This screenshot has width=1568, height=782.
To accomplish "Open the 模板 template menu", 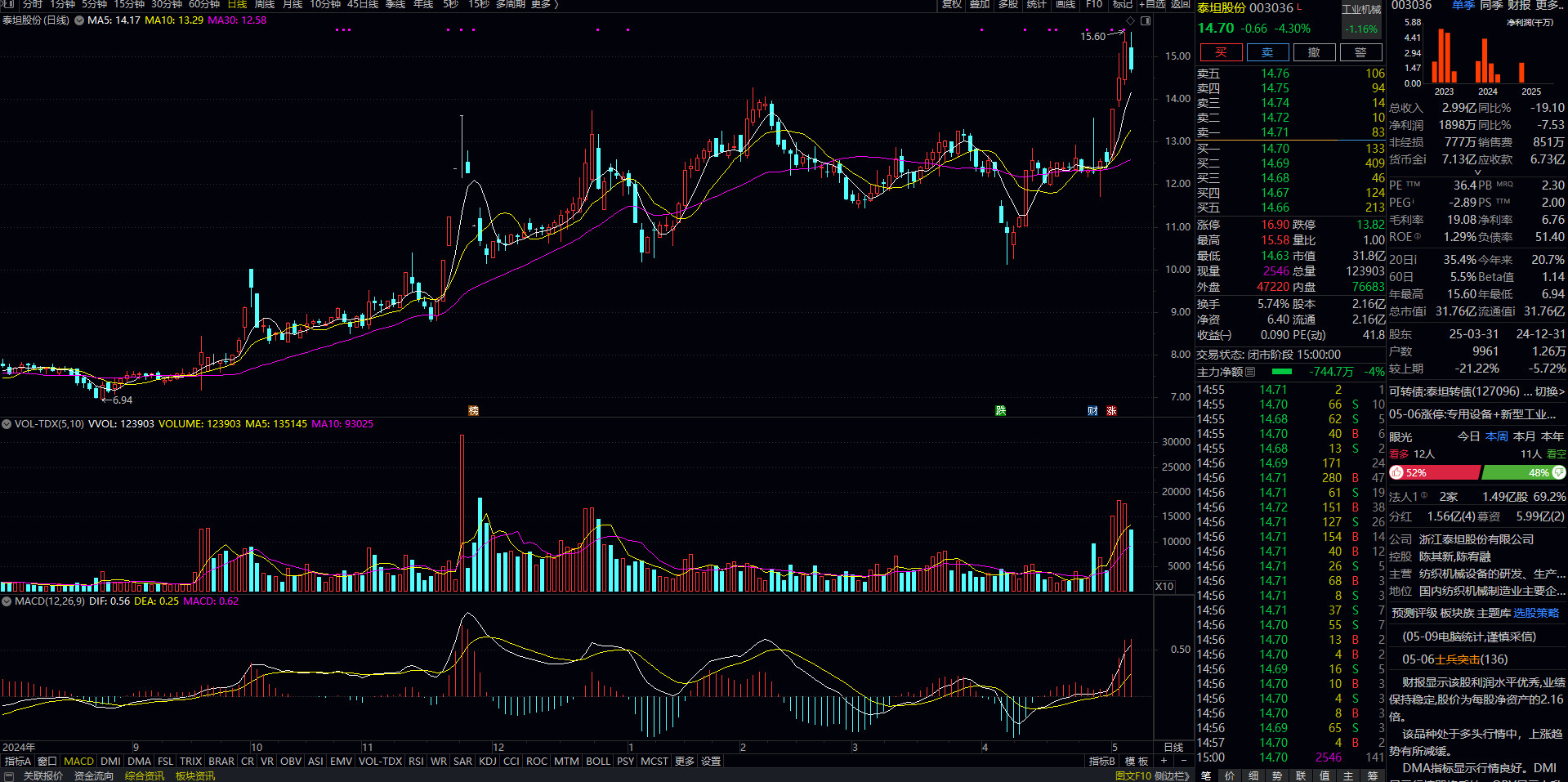I will 1137,761.
